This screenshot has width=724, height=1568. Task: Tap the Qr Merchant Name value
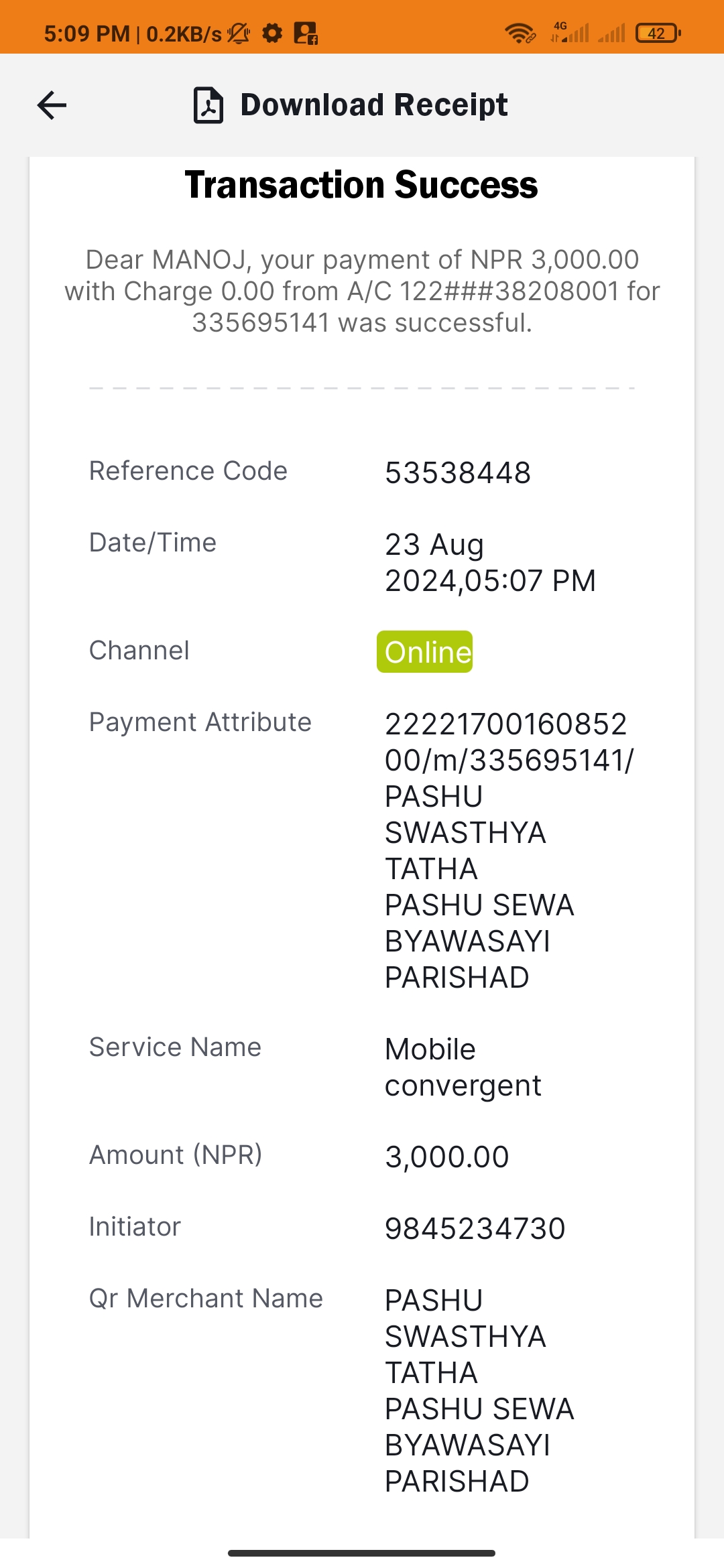tap(479, 1390)
